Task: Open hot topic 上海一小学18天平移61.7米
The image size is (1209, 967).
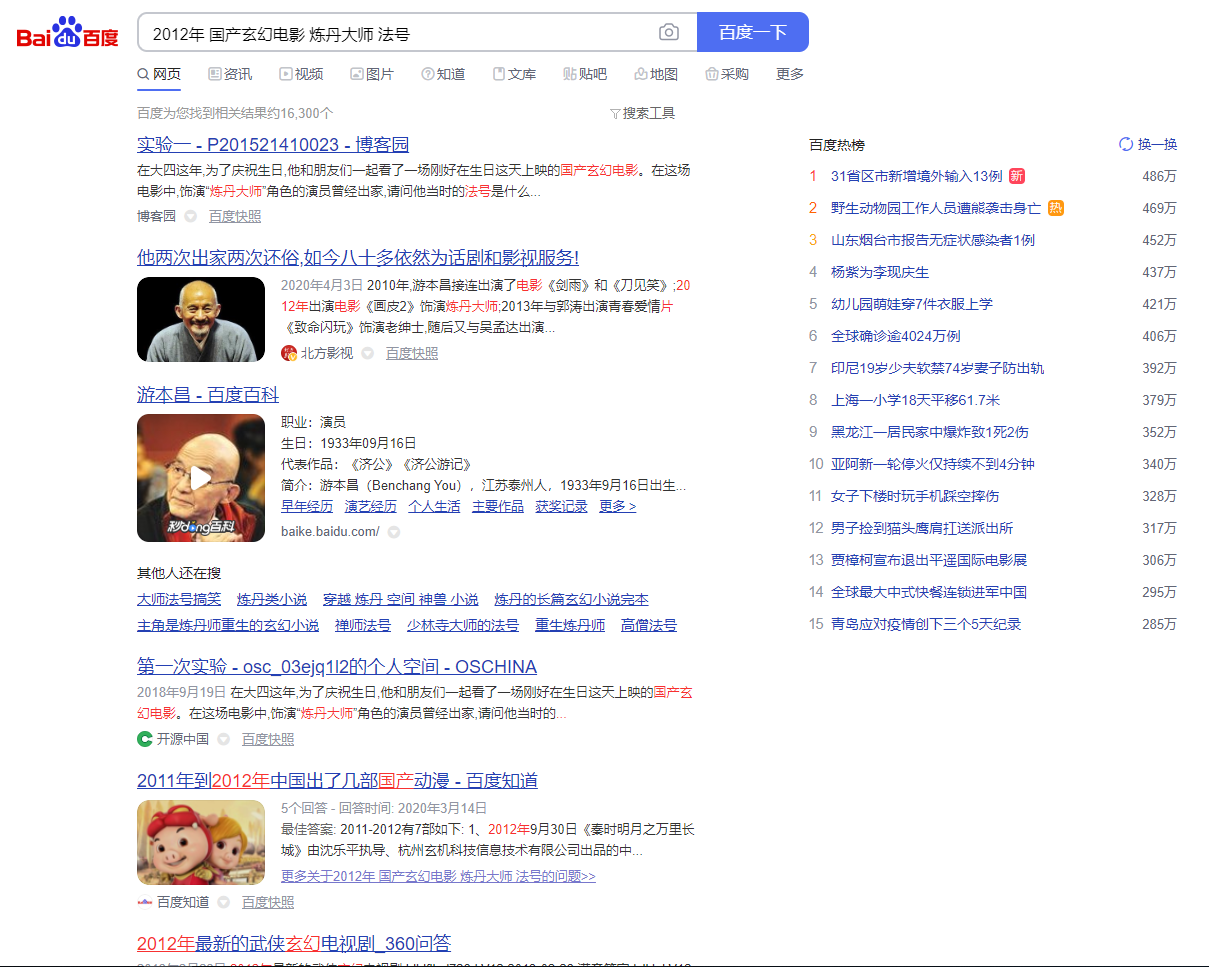Action: point(916,400)
